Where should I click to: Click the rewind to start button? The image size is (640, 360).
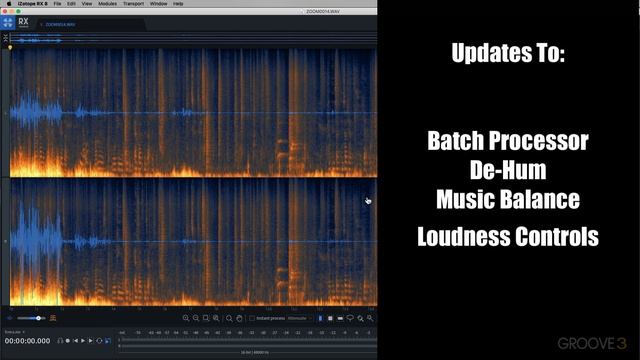[76, 340]
